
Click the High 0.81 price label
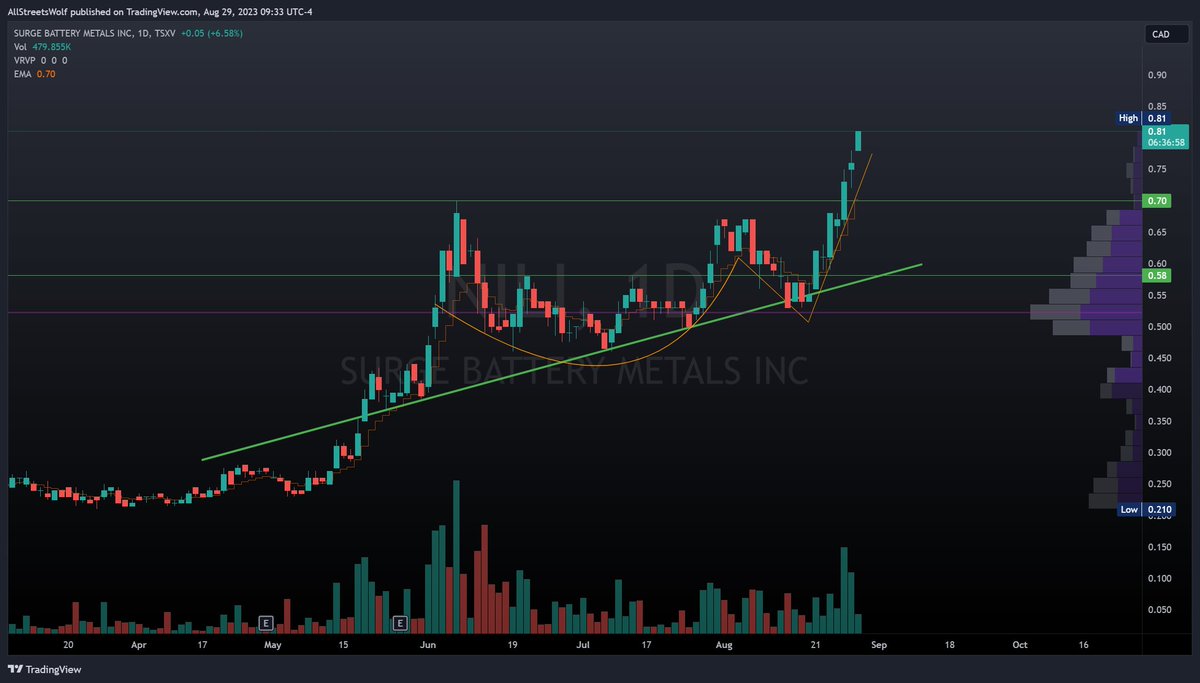1142,118
